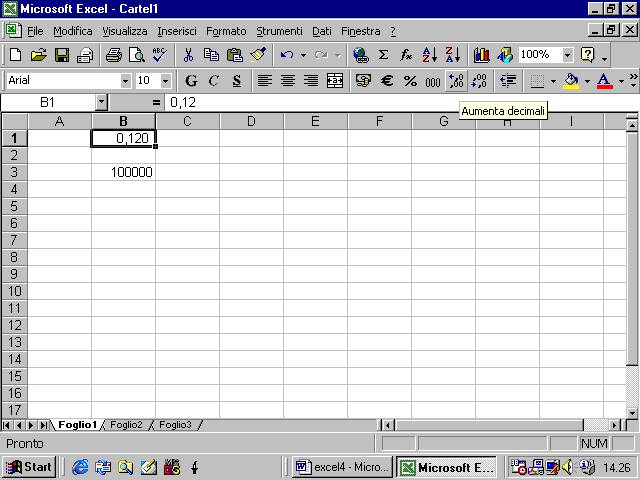Toggle italic C formatting
This screenshot has width=640, height=480.
point(214,80)
